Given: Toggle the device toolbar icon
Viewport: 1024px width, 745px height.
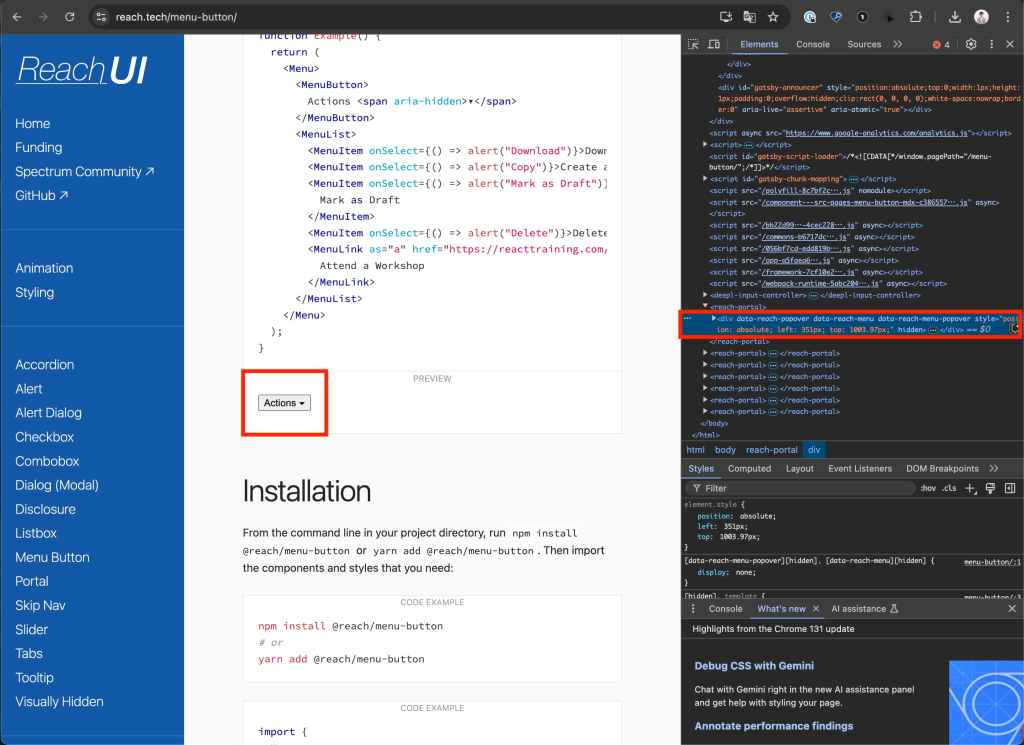Looking at the screenshot, I should point(714,45).
